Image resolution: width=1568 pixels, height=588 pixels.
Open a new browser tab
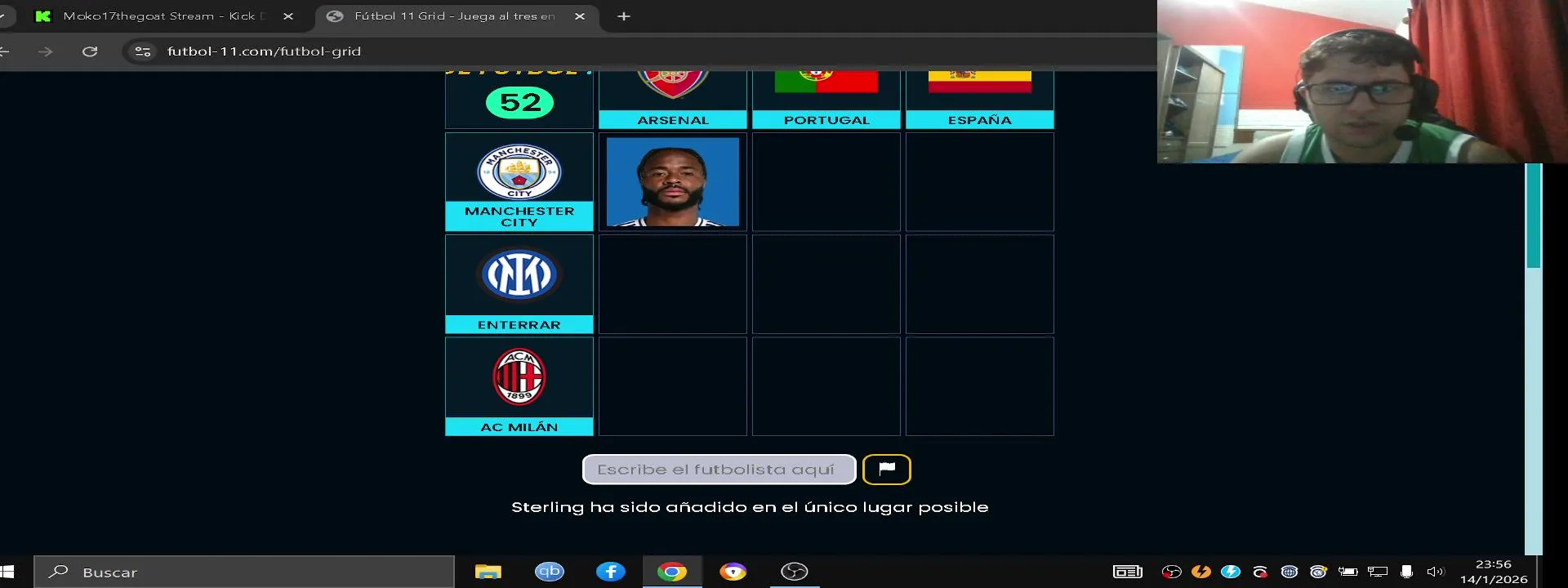[624, 16]
